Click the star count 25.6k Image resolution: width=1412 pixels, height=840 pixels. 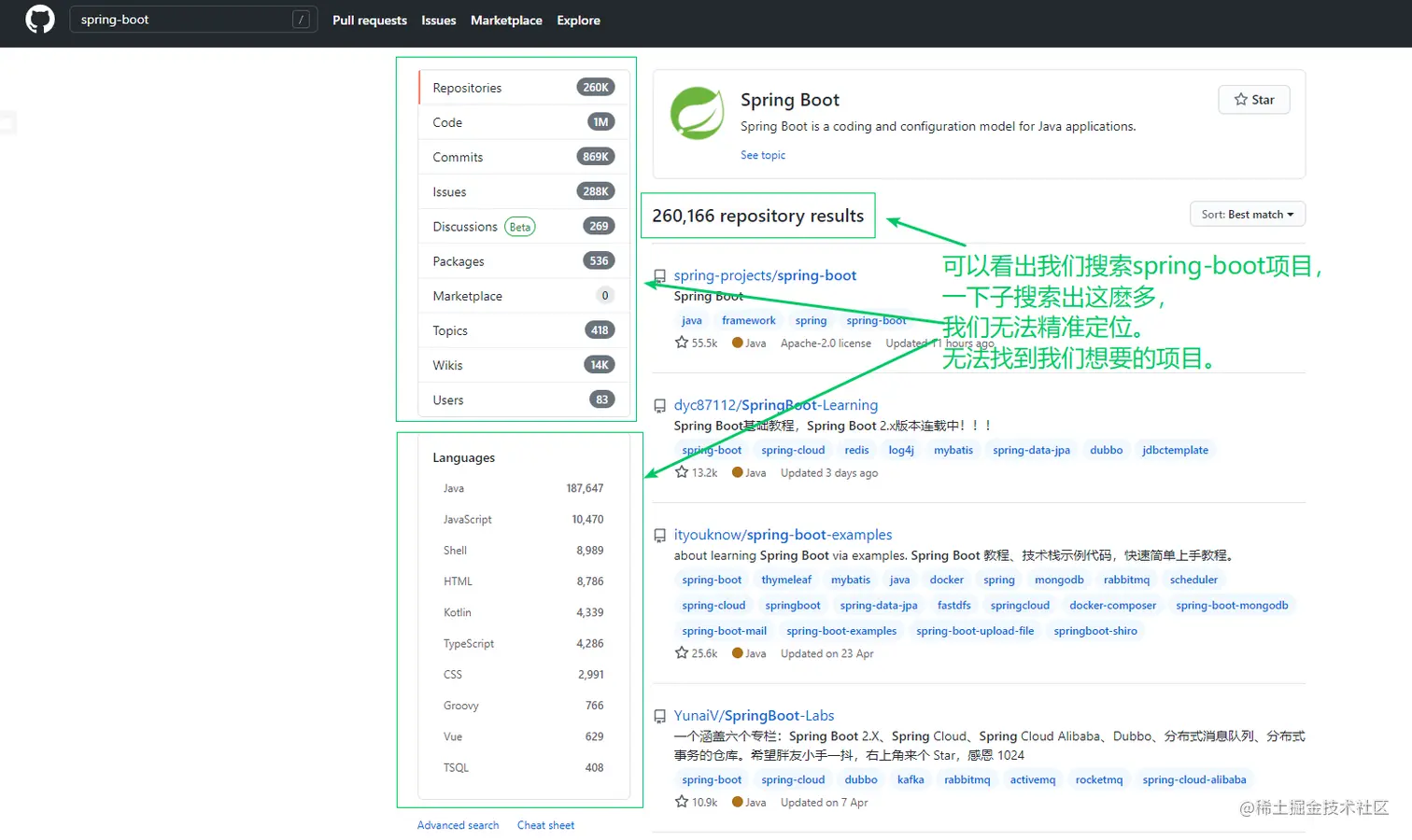point(697,653)
